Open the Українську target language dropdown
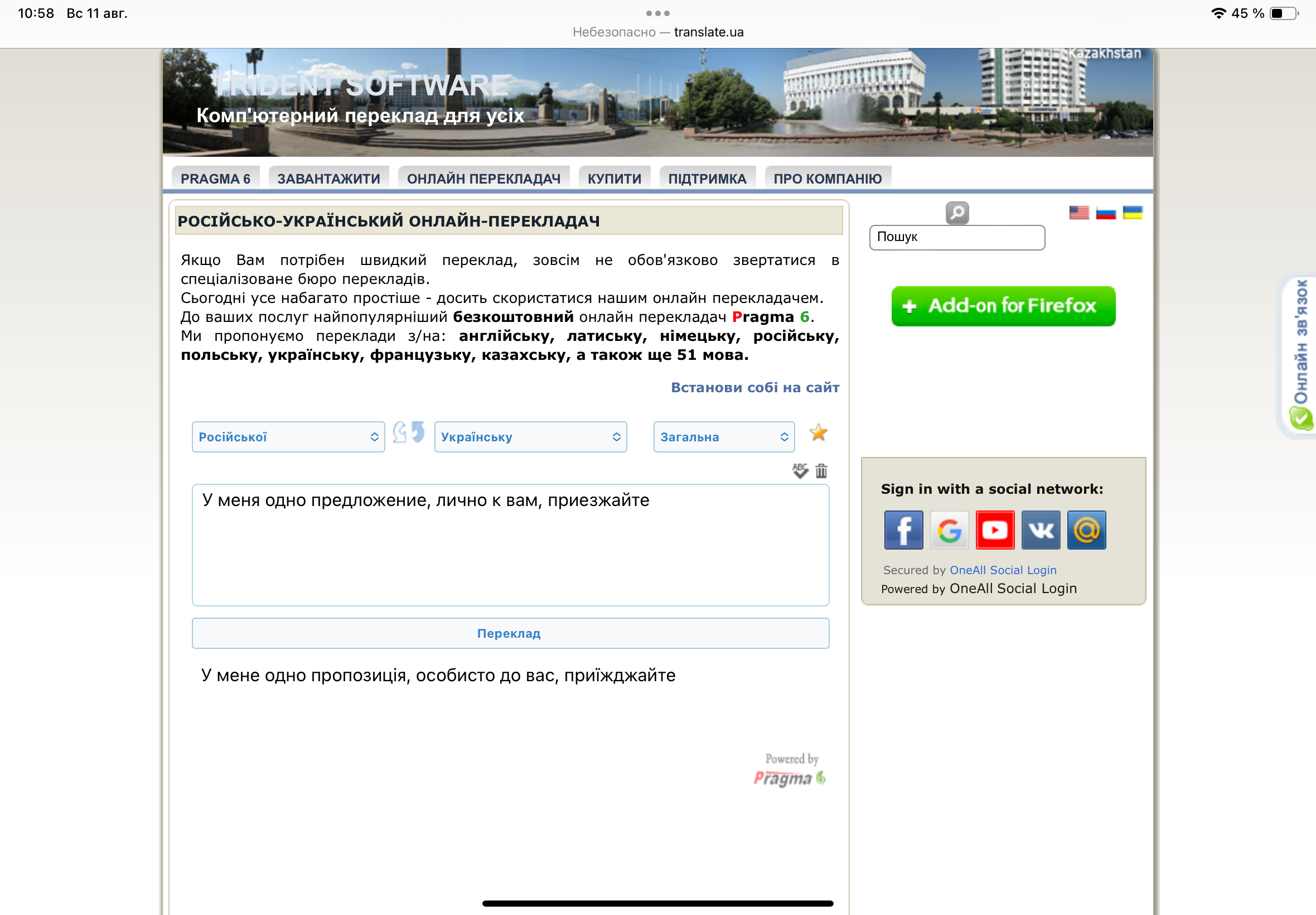 point(530,437)
